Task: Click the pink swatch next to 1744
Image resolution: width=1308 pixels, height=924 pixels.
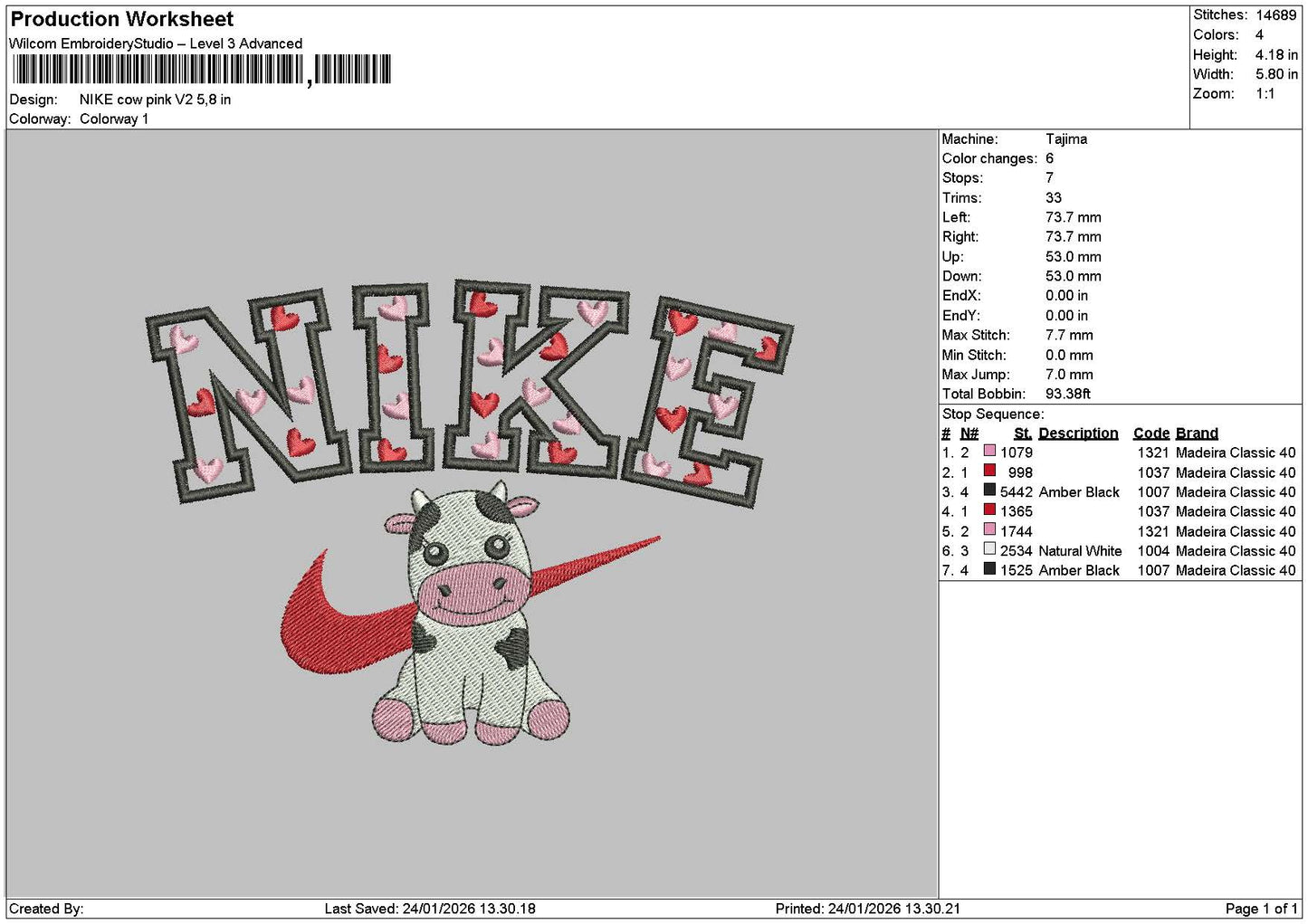Action: click(989, 529)
